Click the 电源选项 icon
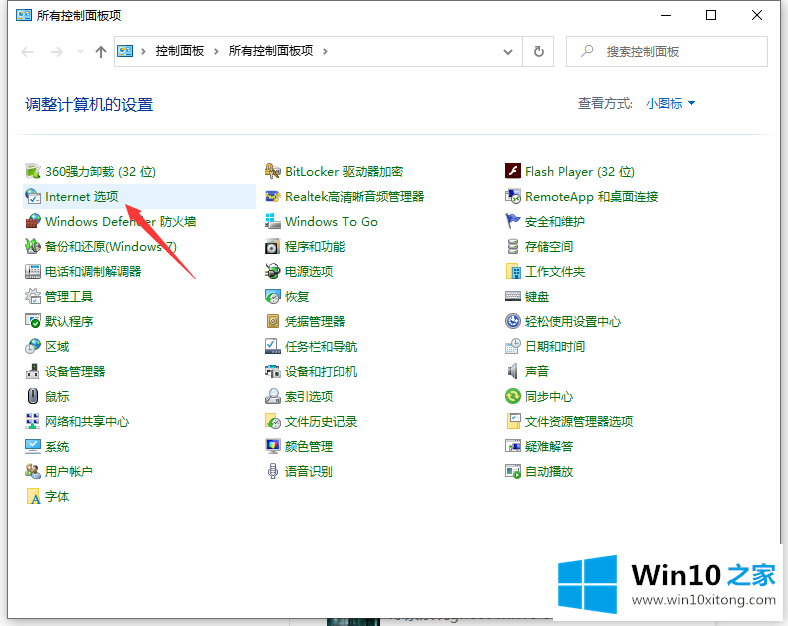 pyautogui.click(x=272, y=271)
